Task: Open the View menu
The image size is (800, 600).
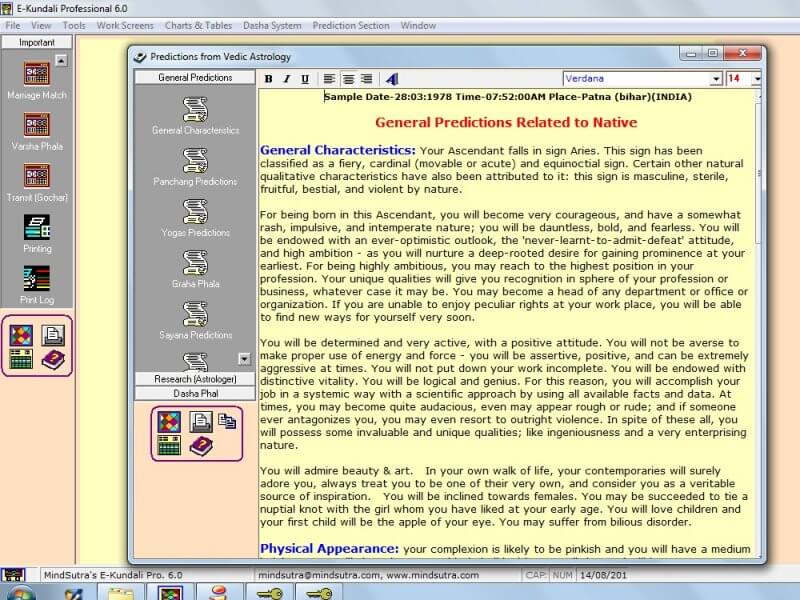Action: (41, 26)
